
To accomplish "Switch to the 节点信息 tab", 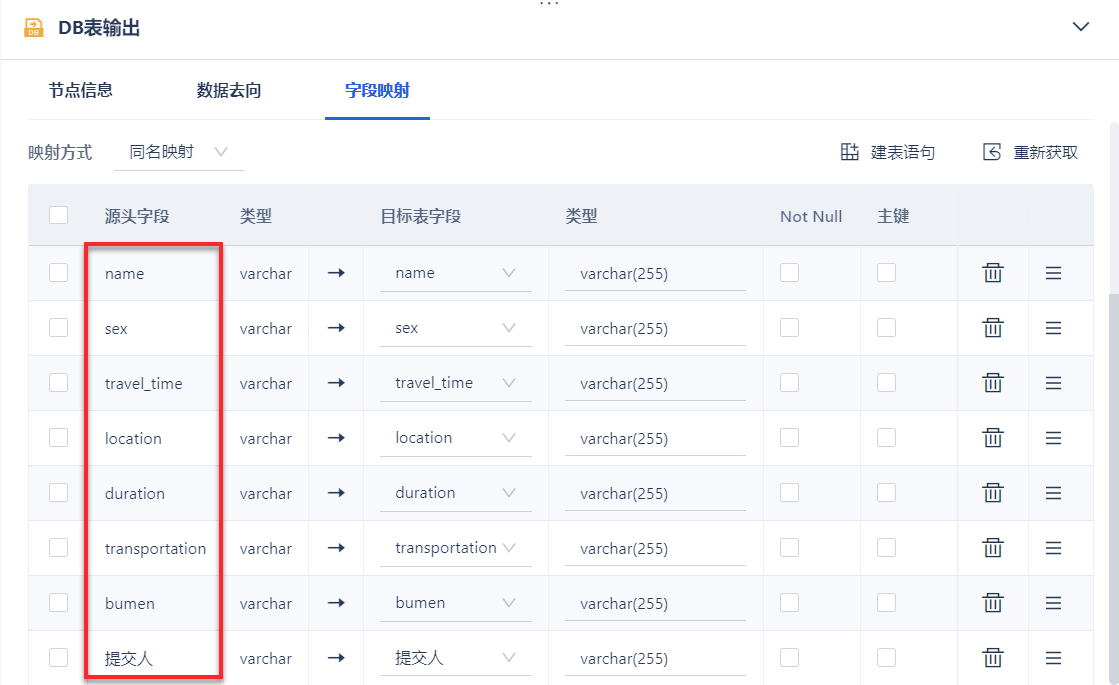I will [x=81, y=91].
